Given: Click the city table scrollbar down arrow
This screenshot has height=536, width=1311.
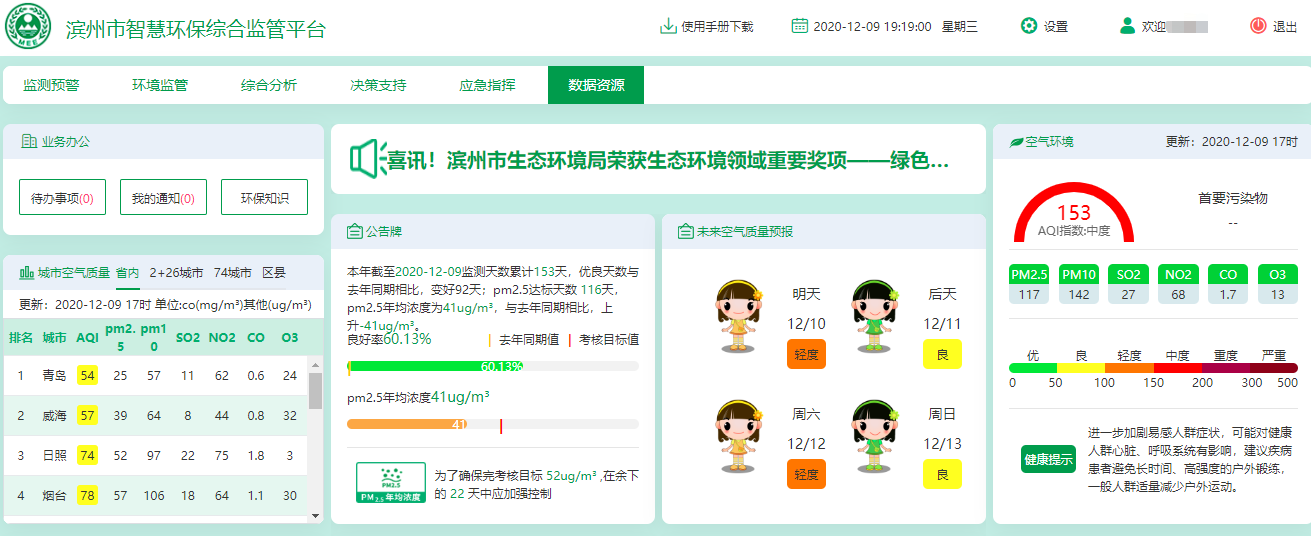Looking at the screenshot, I should pos(316,515).
